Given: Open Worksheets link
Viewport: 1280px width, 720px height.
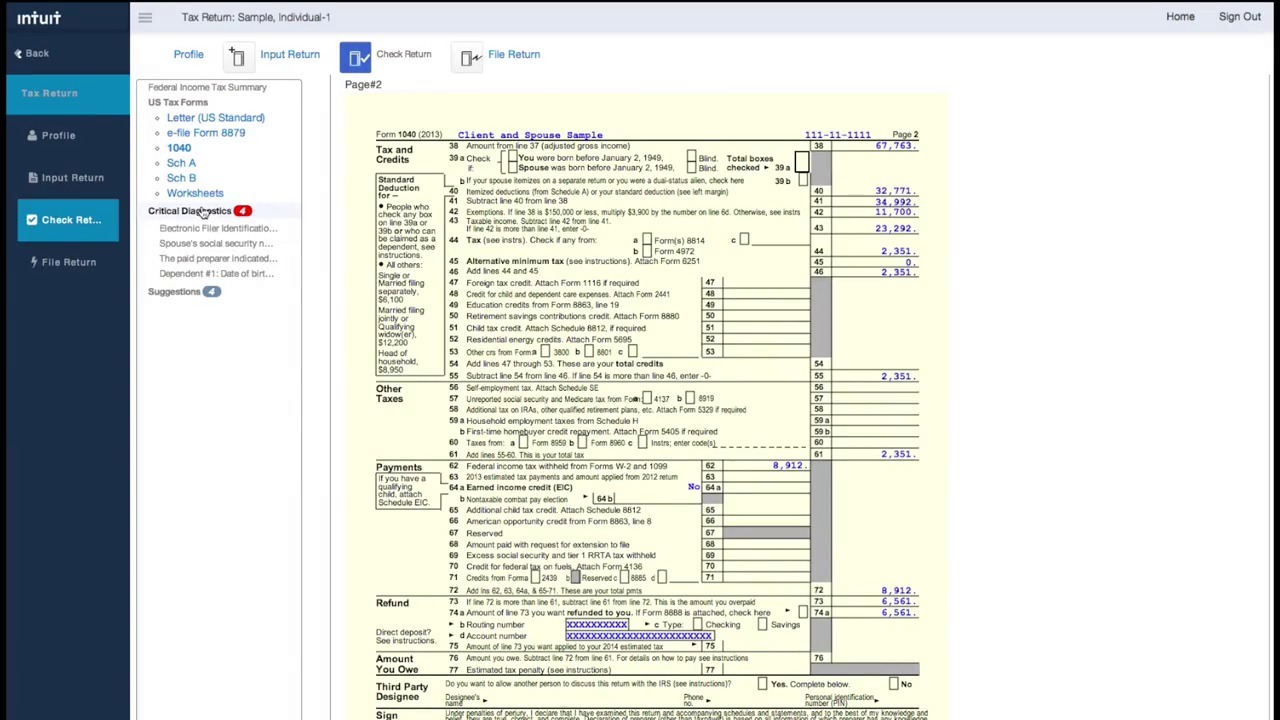Looking at the screenshot, I should [x=195, y=193].
